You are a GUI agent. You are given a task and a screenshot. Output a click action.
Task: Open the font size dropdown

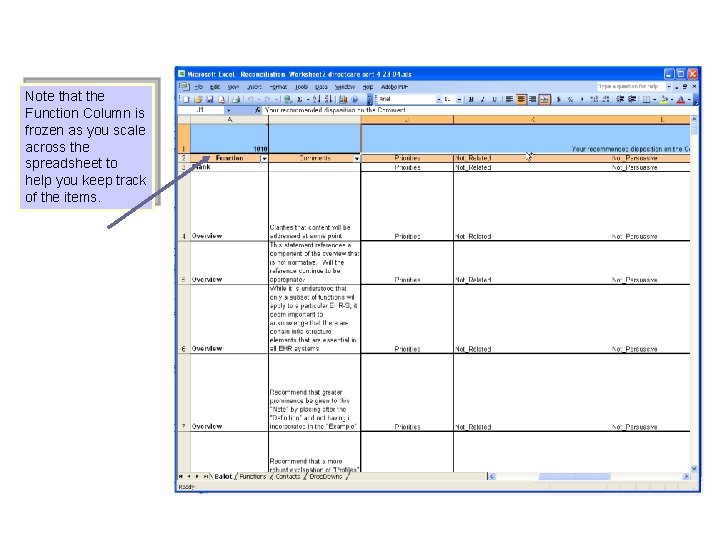click(x=459, y=99)
